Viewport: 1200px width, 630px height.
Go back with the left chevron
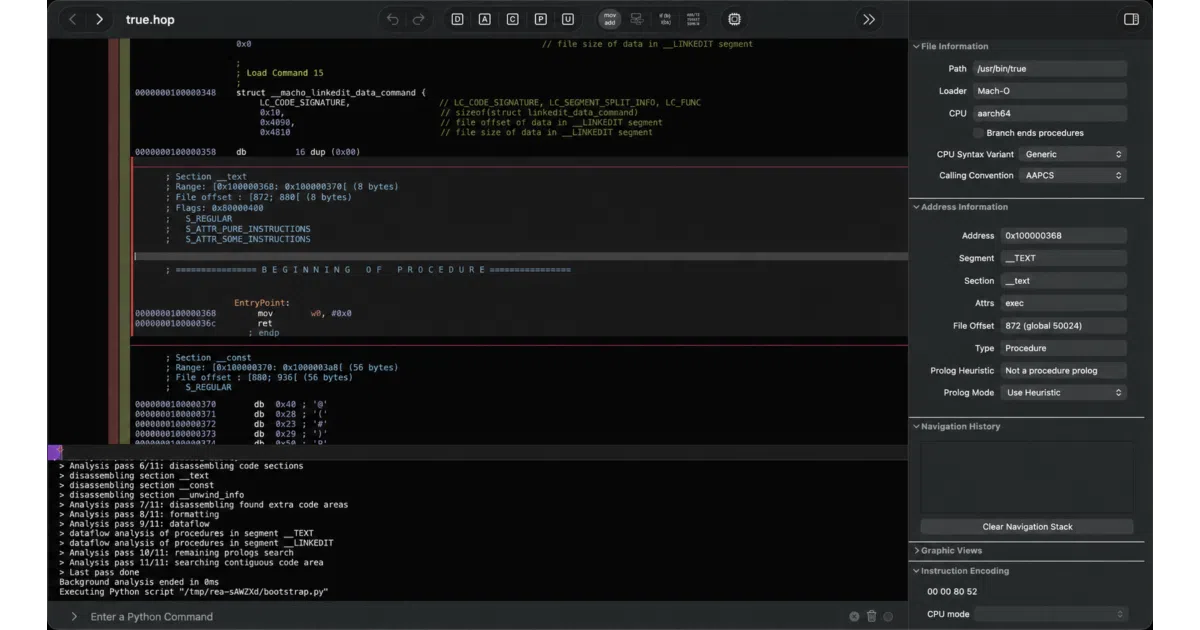click(72, 19)
